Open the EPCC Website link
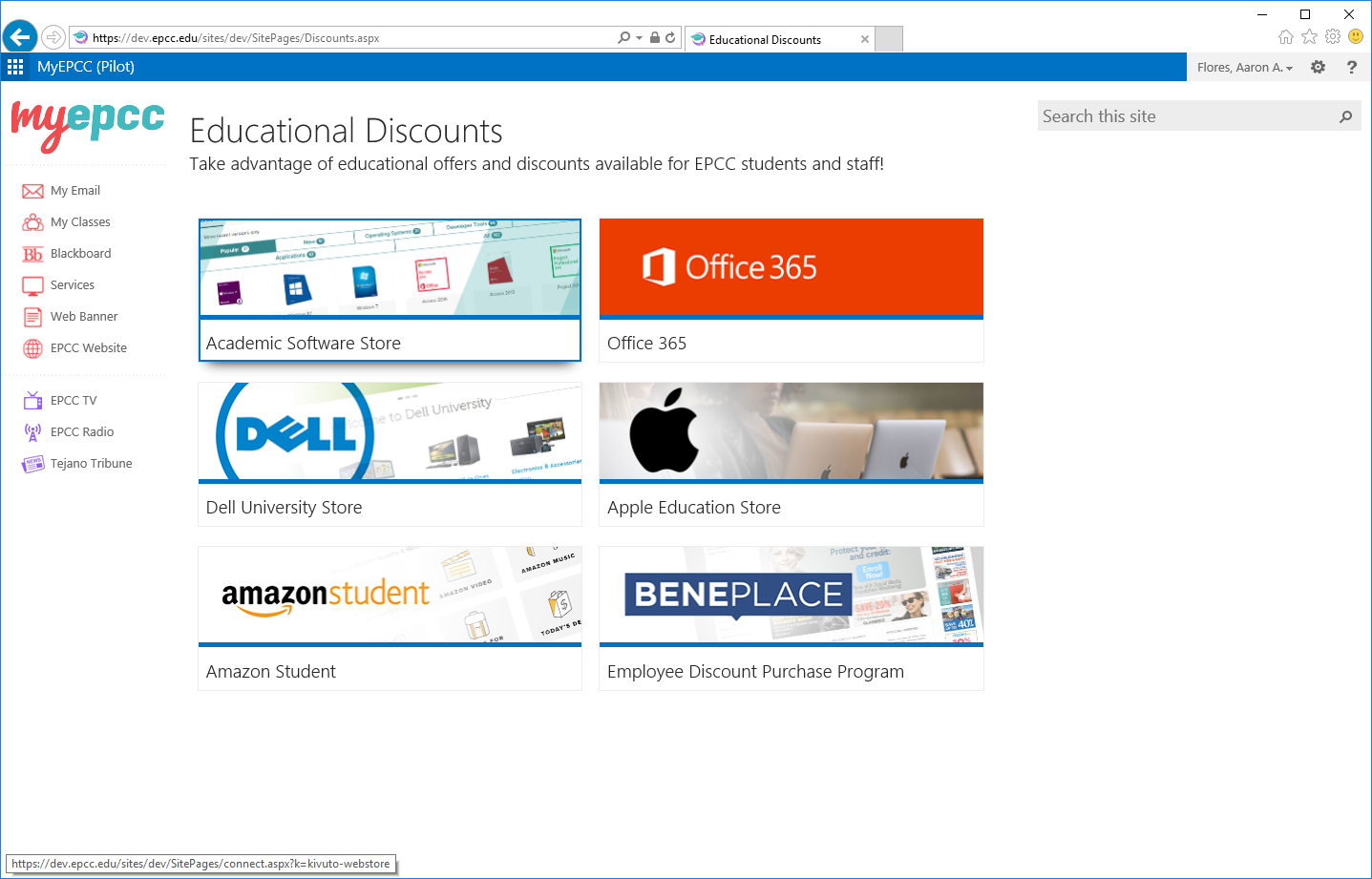 coord(89,348)
